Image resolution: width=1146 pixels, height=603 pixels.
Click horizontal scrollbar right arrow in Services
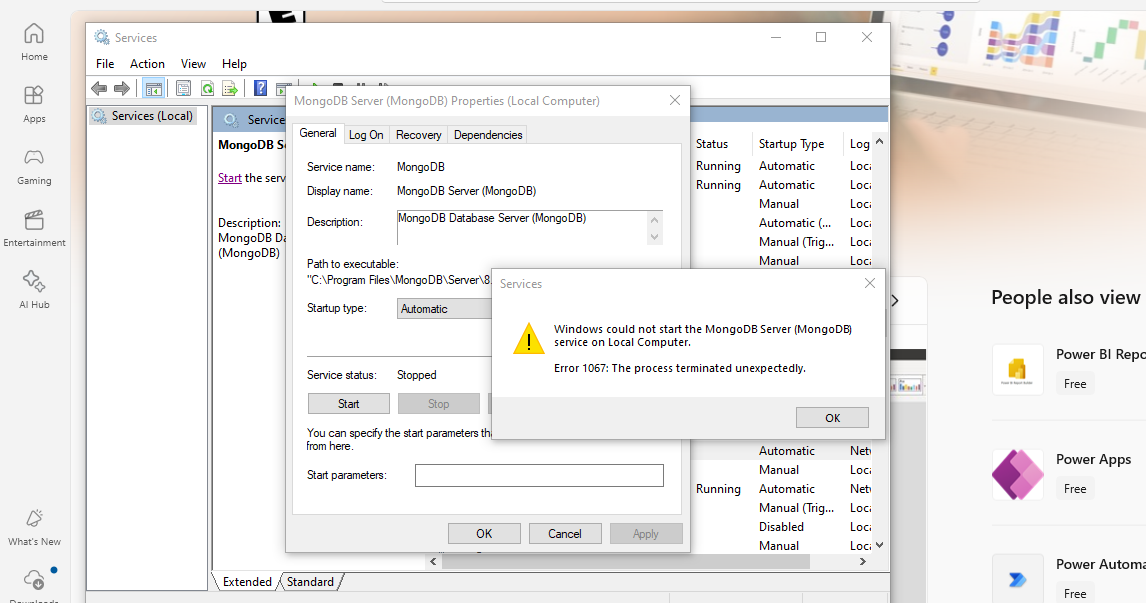tap(862, 561)
